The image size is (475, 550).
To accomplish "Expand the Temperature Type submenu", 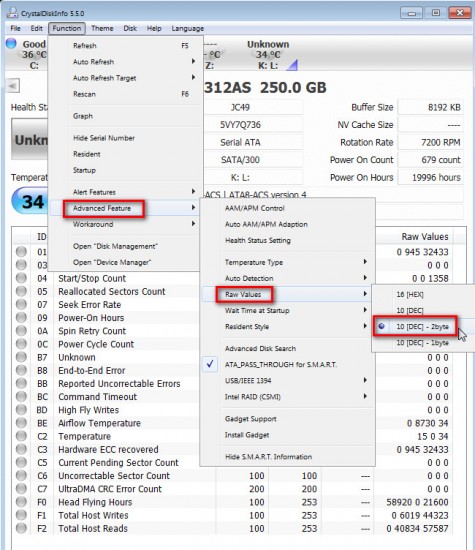I will (x=288, y=262).
